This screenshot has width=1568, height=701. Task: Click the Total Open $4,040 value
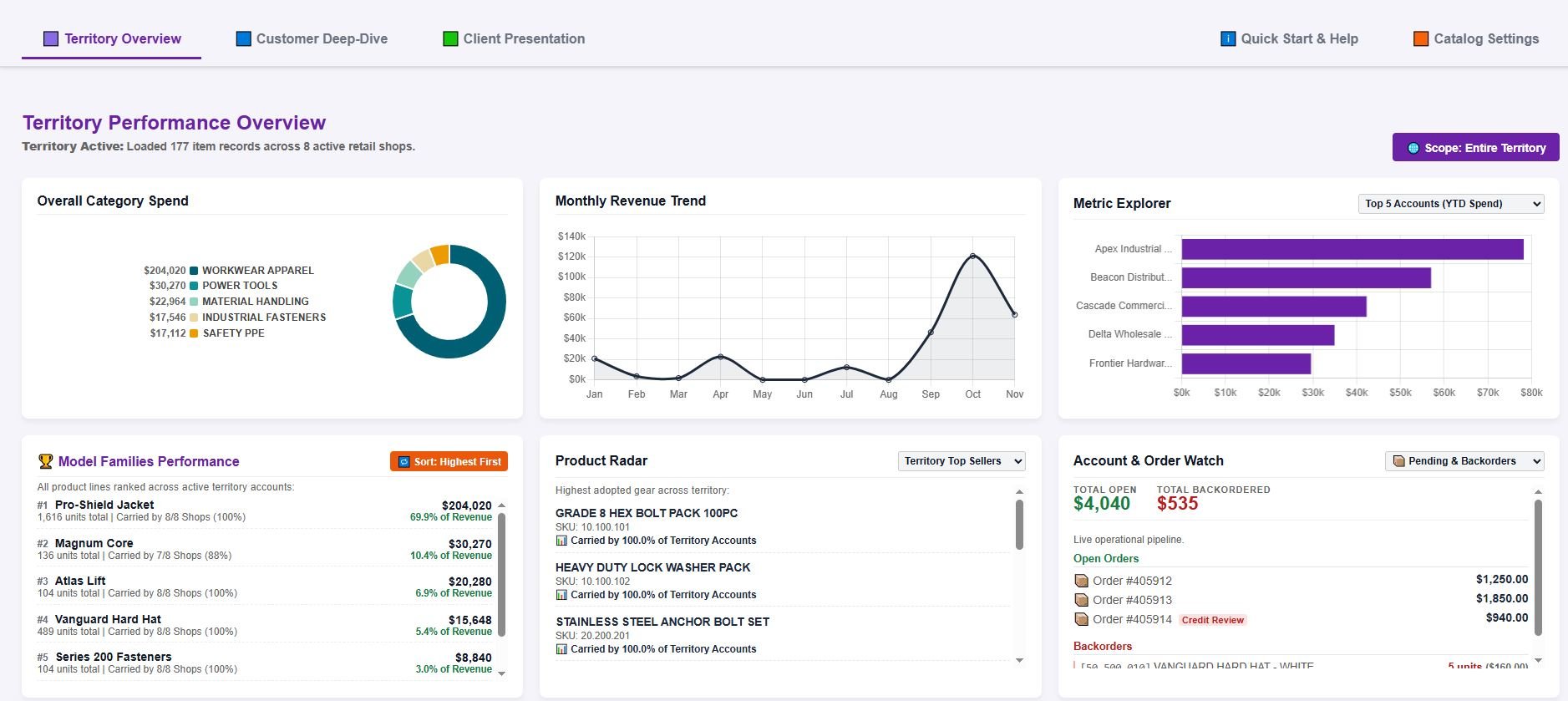pyautogui.click(x=1101, y=504)
